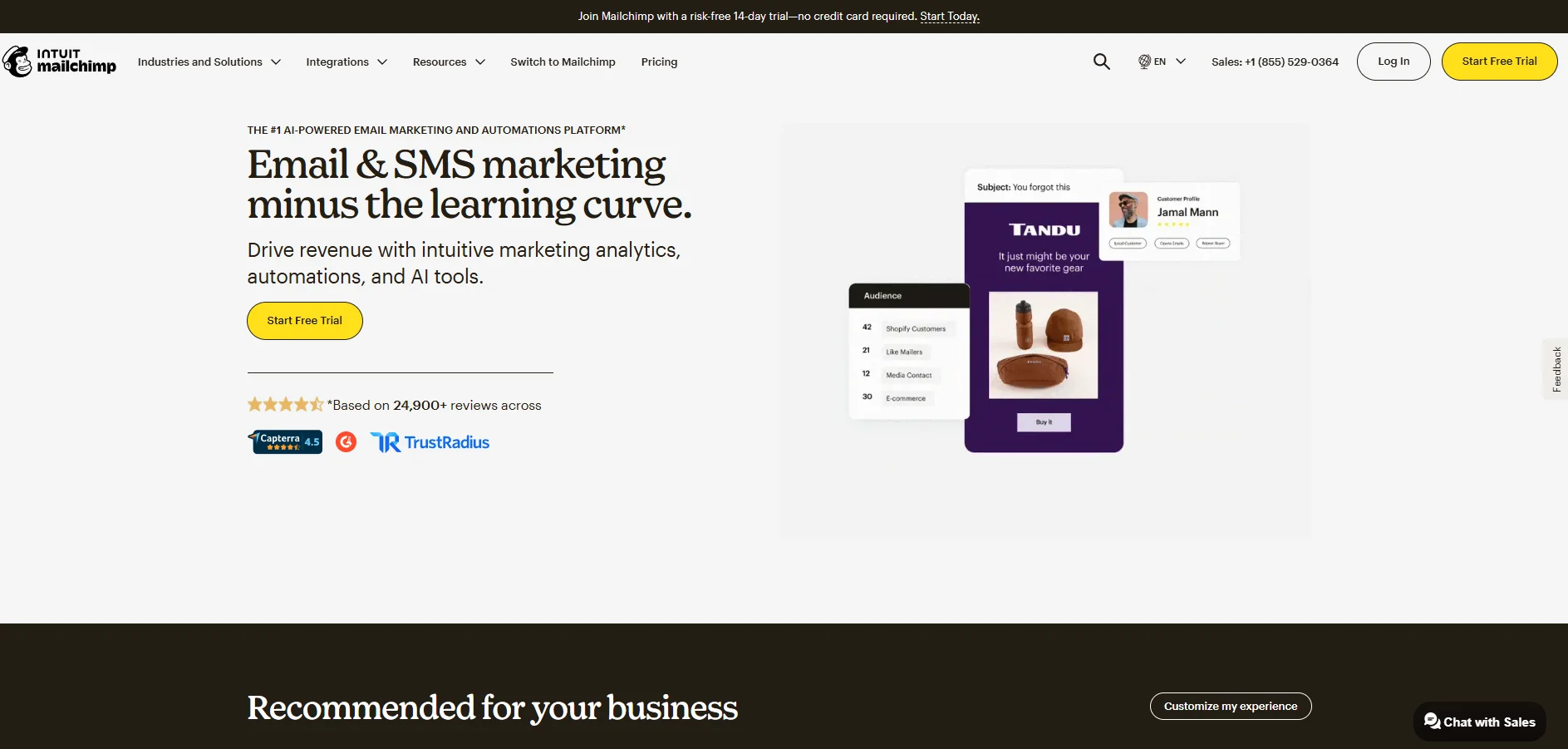Click the Start Today link in banner
Image resolution: width=1568 pixels, height=749 pixels.
tap(950, 17)
